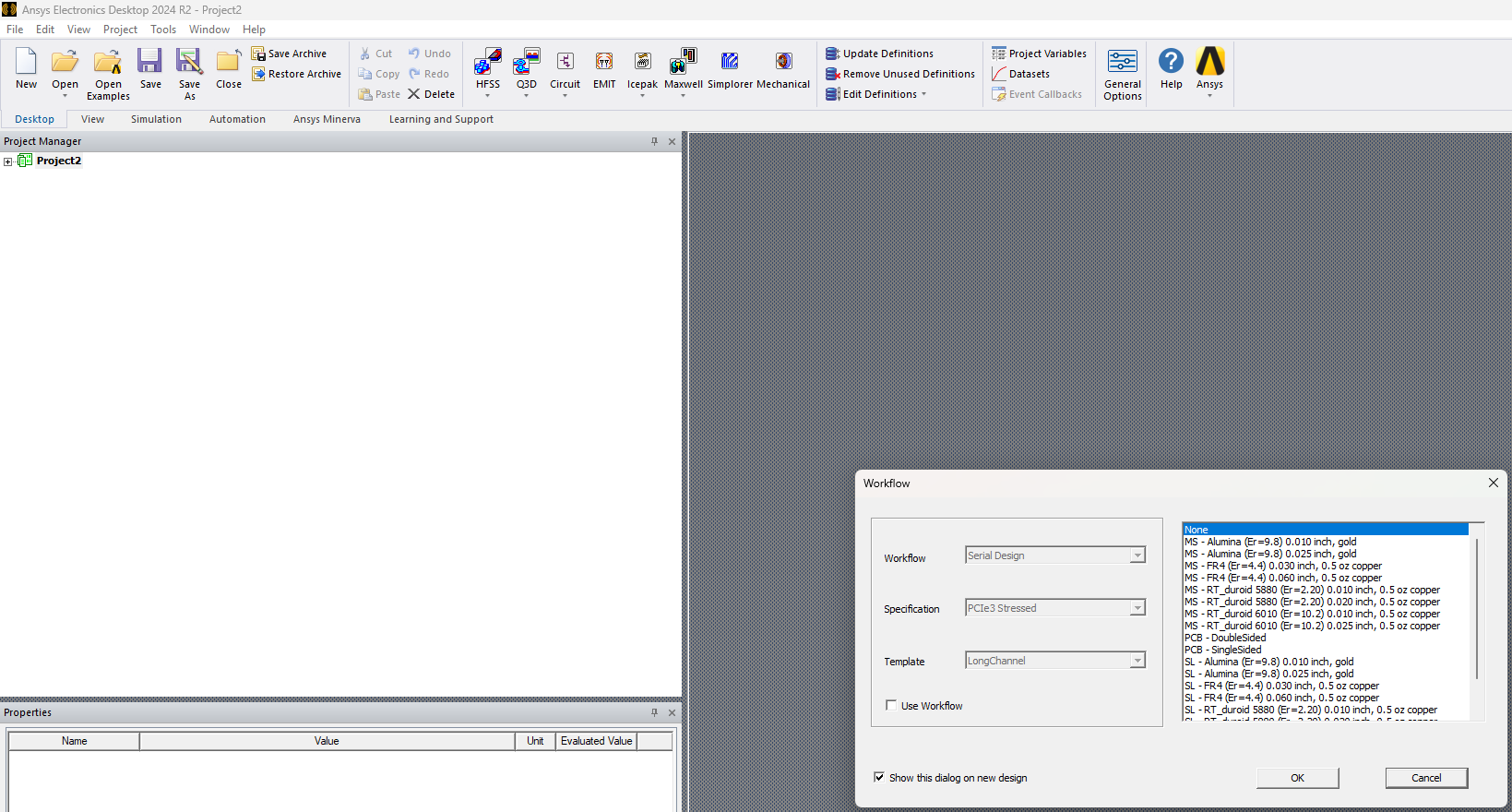Screen dimensions: 1512x812
Task: Open Examples folder icon
Action: point(108,62)
